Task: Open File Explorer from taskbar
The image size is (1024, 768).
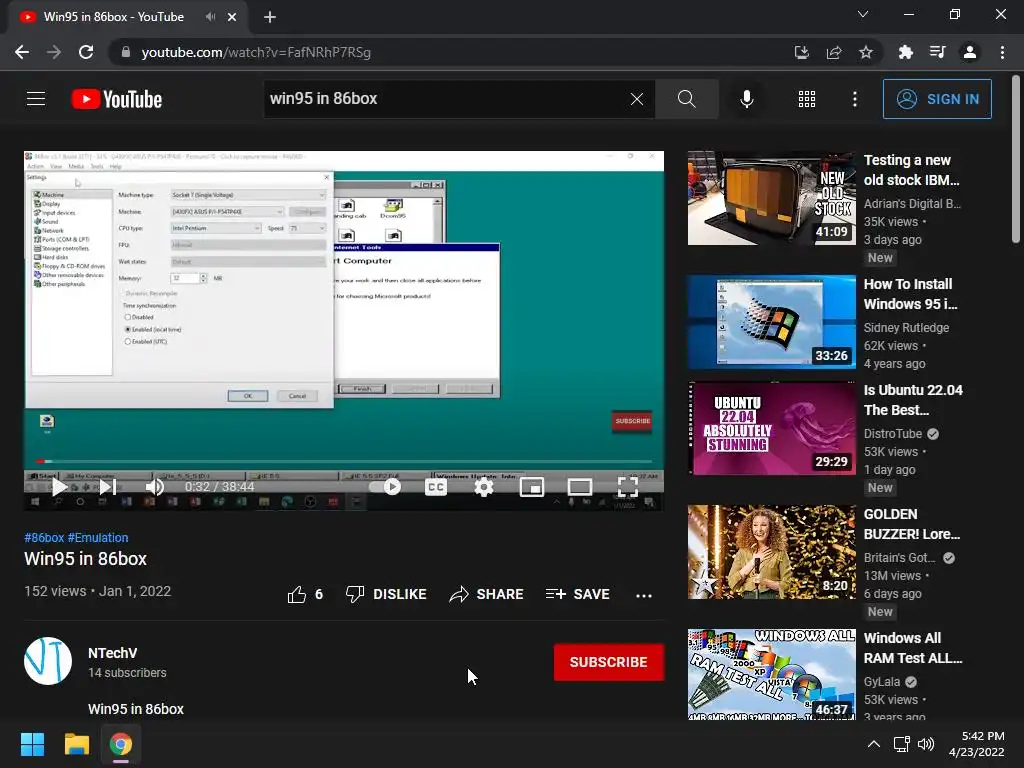Action: (76, 744)
